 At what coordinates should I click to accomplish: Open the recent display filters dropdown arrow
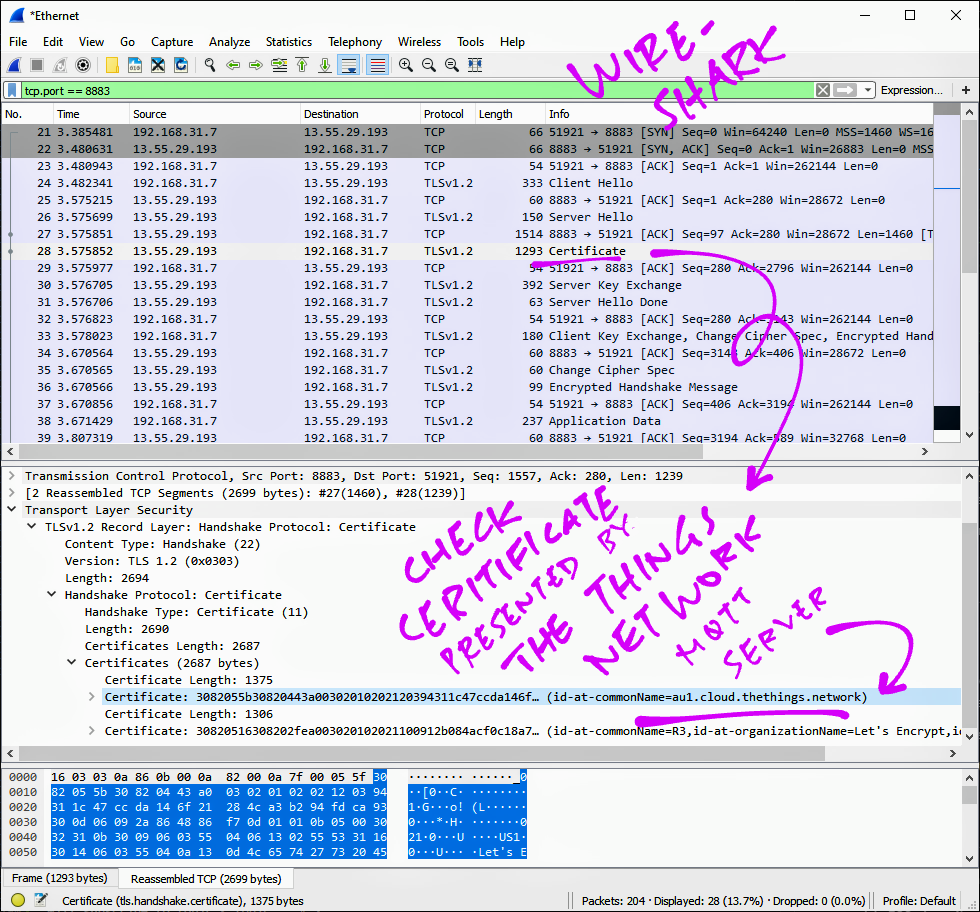click(866, 90)
